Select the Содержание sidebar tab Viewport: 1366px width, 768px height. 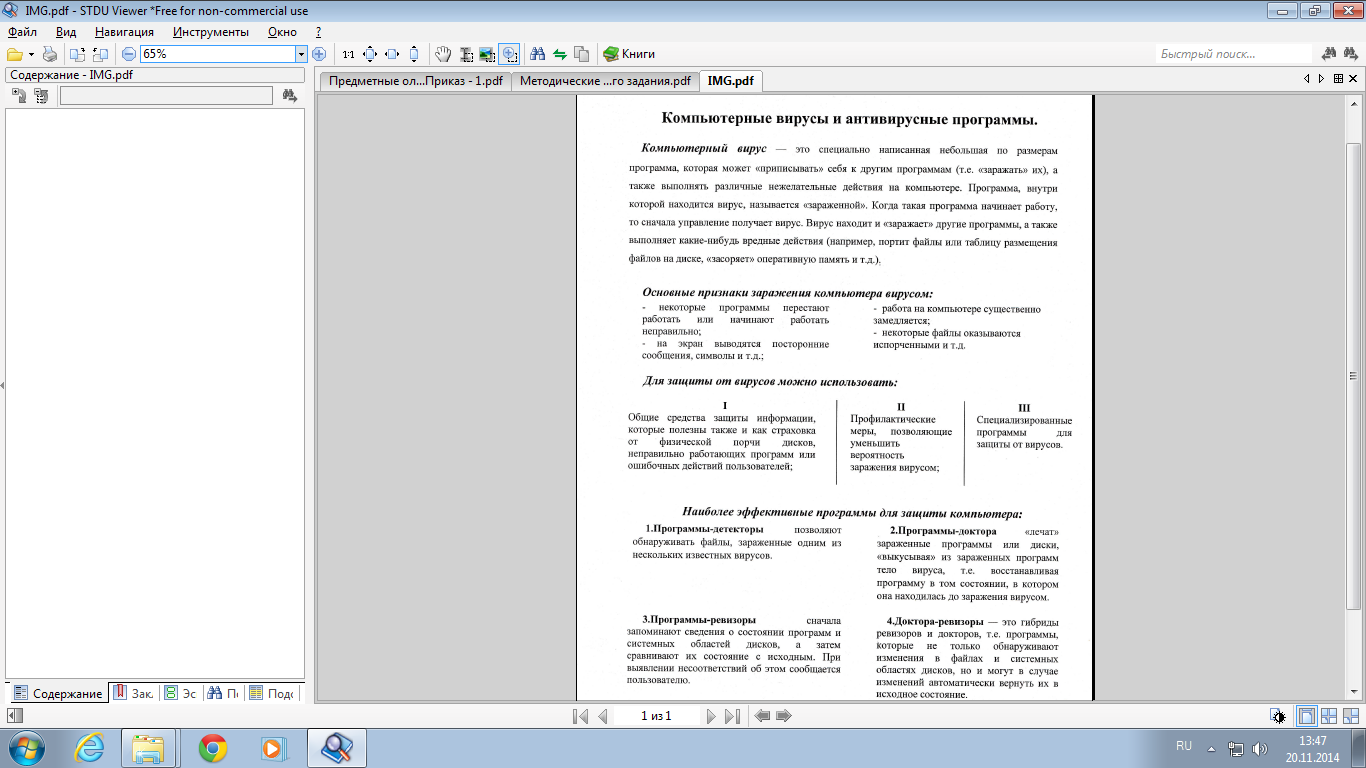(57, 693)
